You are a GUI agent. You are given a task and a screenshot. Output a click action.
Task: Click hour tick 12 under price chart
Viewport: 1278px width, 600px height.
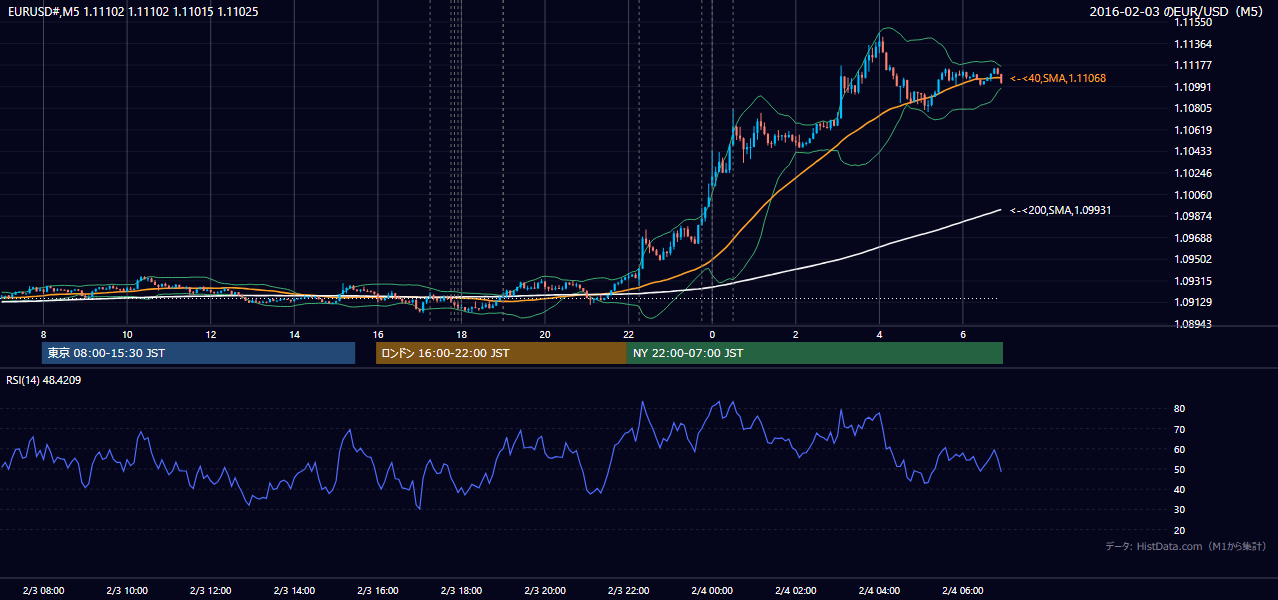pyautogui.click(x=210, y=334)
